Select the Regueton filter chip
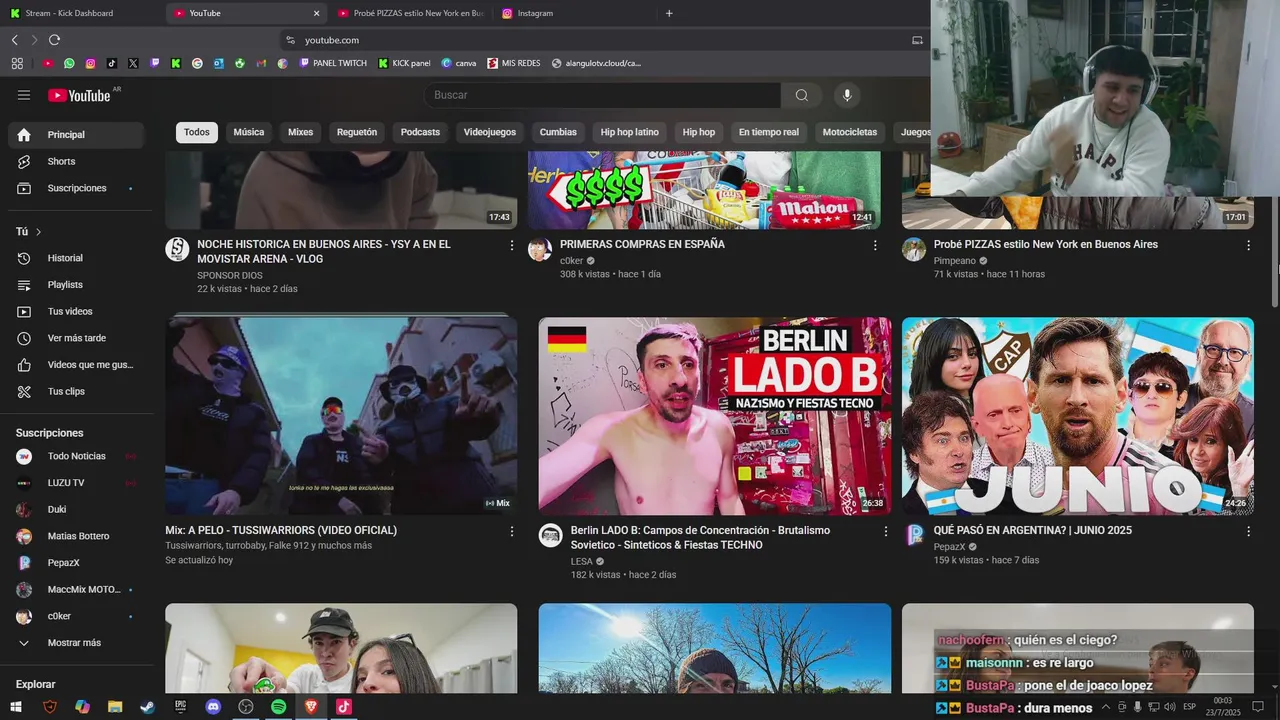 pyautogui.click(x=357, y=132)
